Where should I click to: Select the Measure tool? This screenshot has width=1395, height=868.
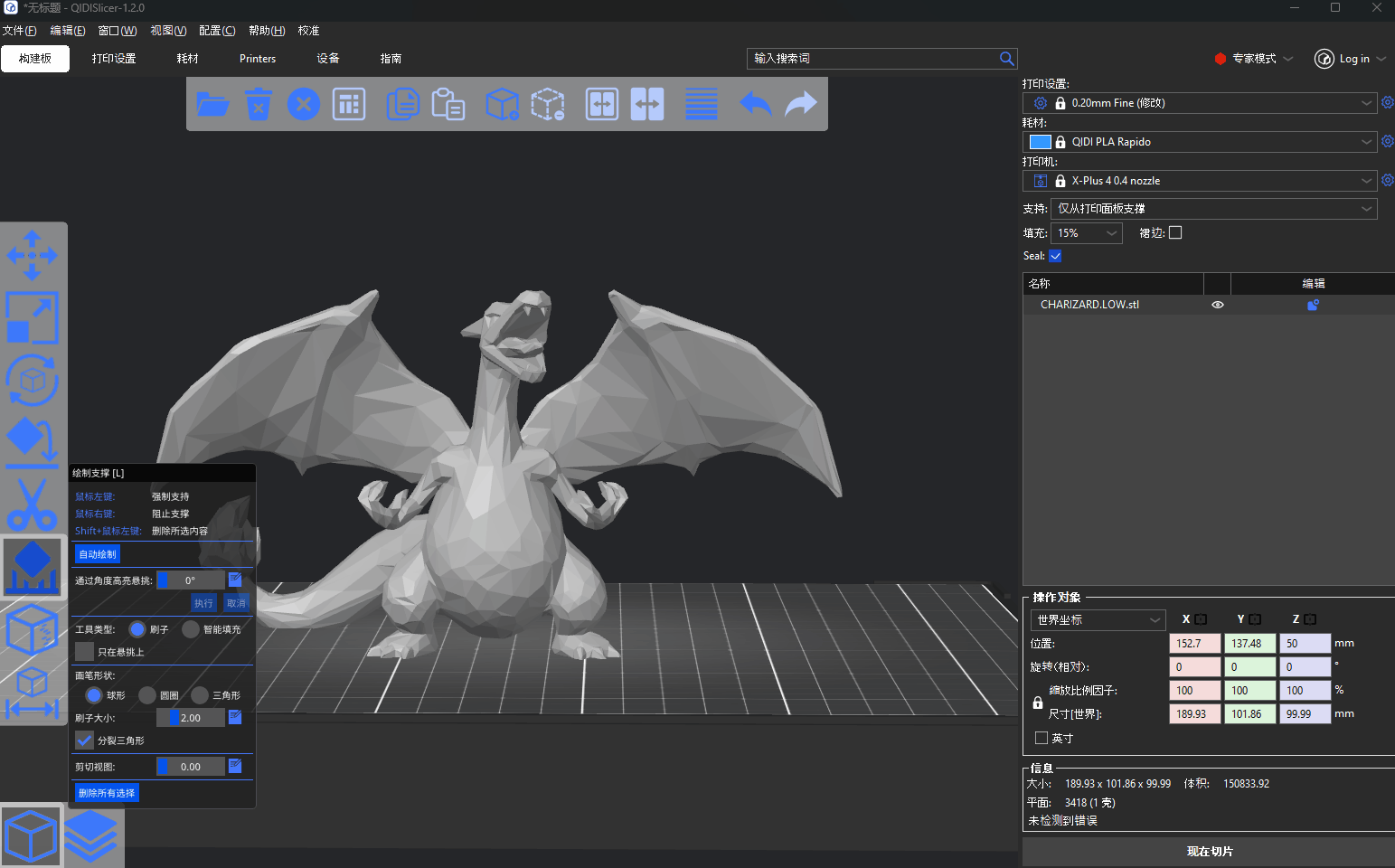click(32, 692)
